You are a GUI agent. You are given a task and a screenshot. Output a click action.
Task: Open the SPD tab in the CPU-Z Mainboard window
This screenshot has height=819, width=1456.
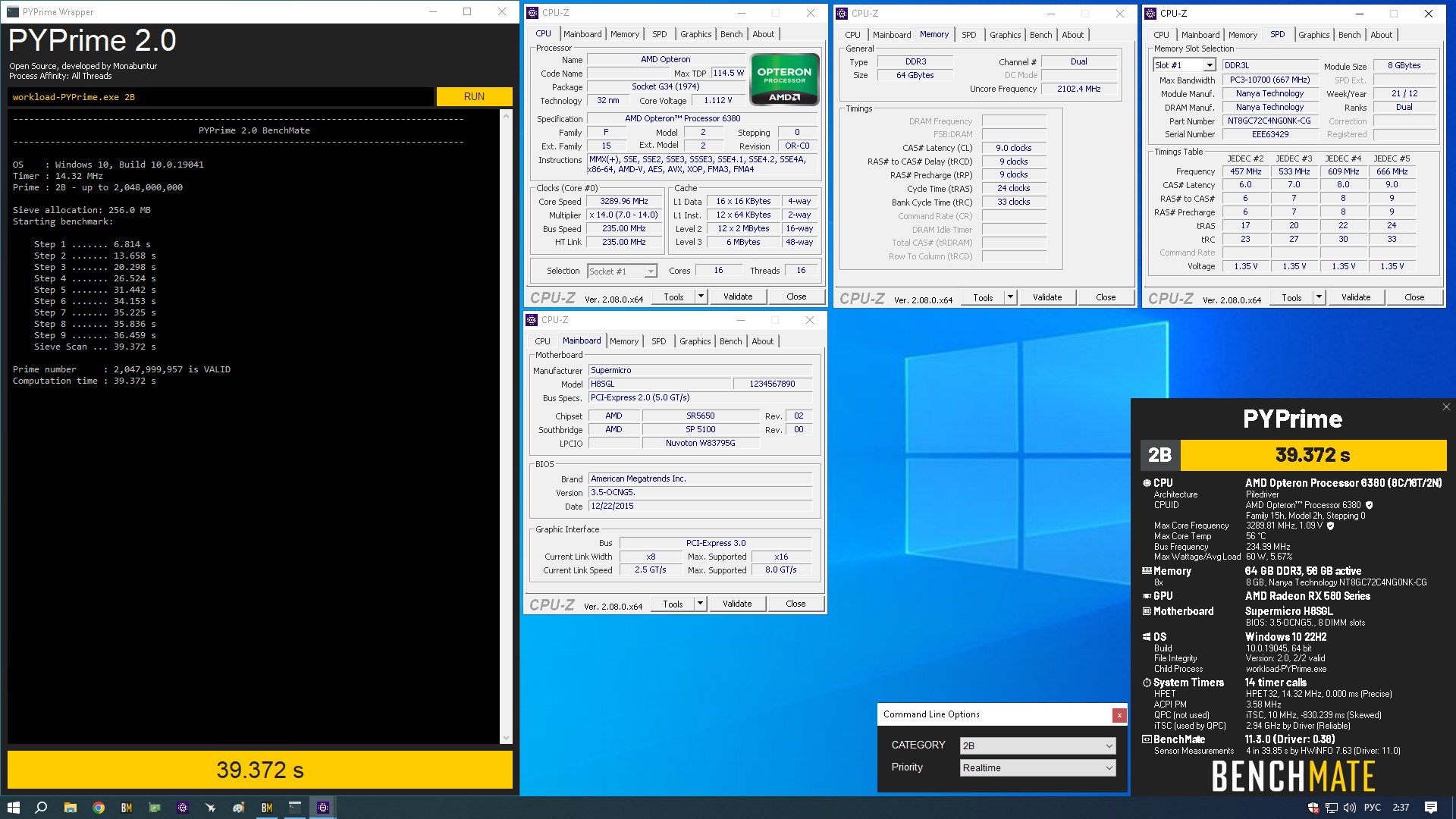[x=659, y=341]
